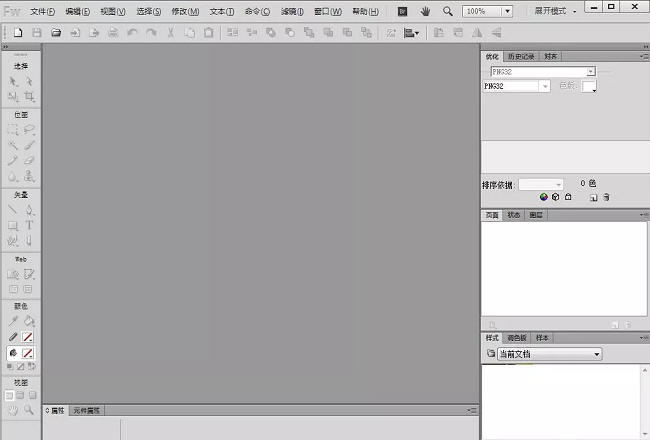The image size is (650, 440).
Task: Select the Knife tool
Action: [29, 241]
